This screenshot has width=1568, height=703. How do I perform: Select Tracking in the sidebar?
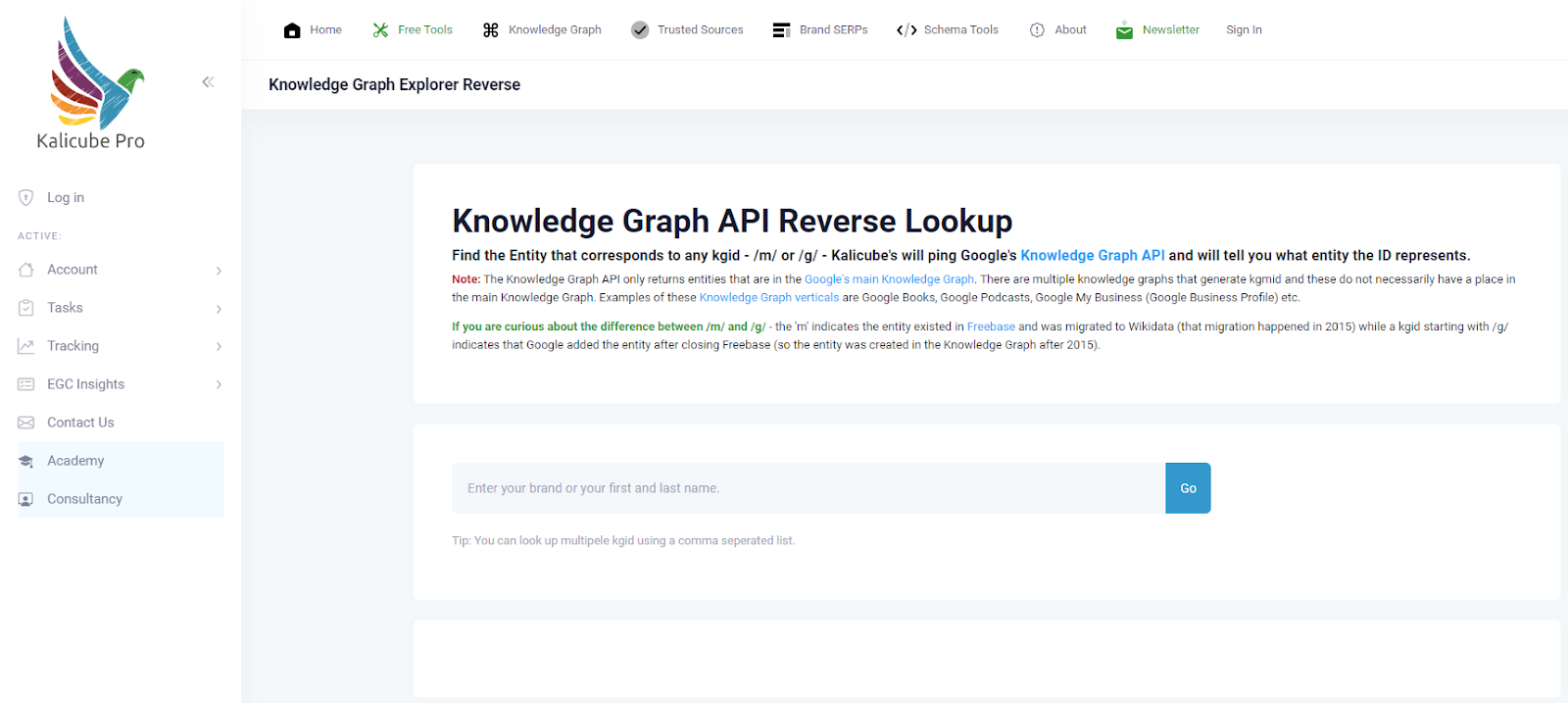[x=73, y=346]
